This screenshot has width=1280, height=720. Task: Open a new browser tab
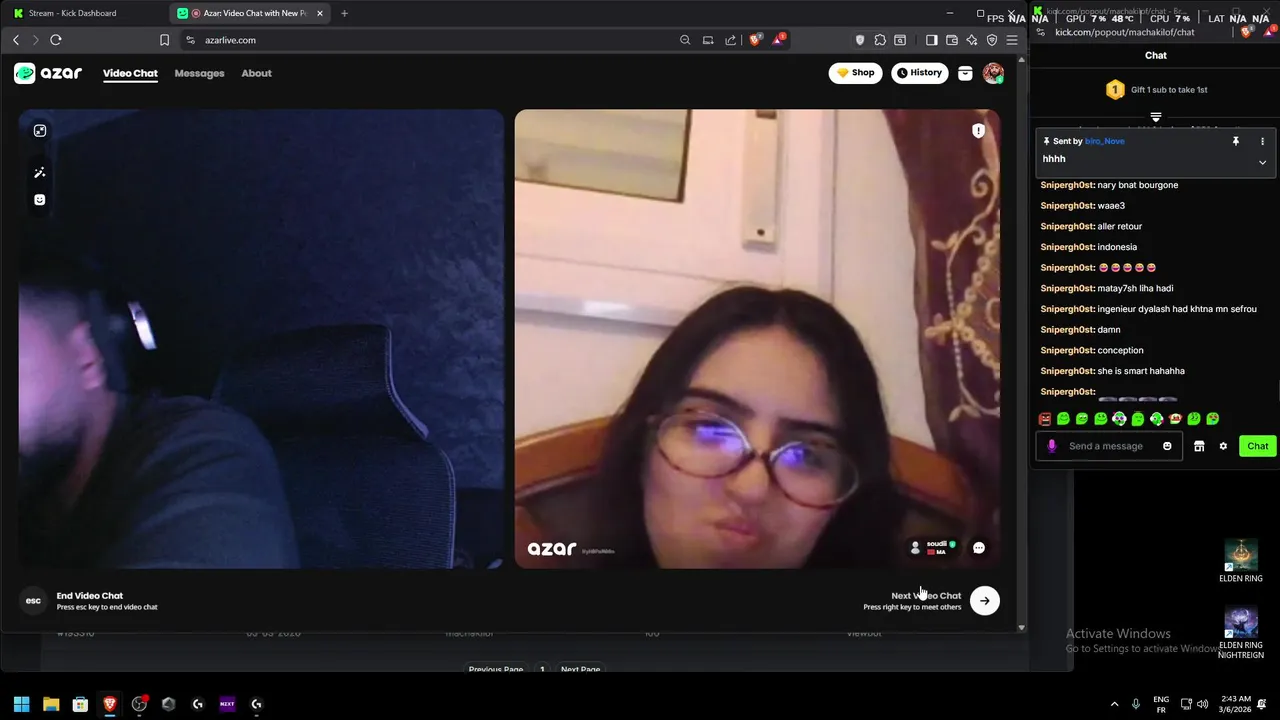(344, 13)
